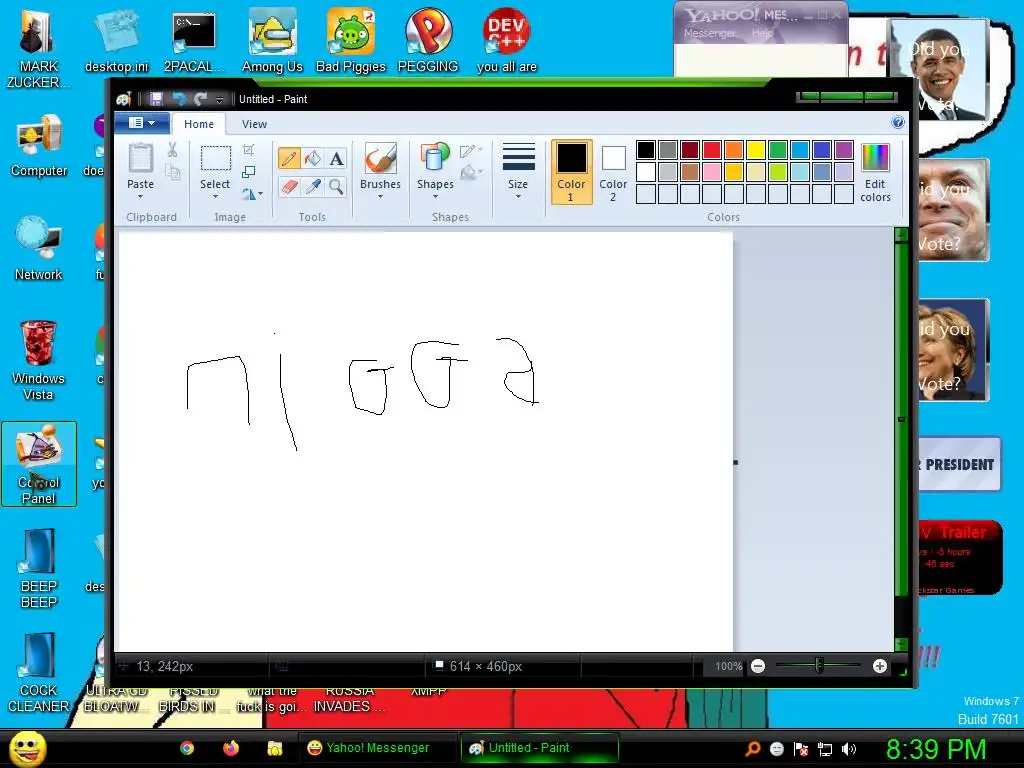Click Firefox icon on the taskbar
Viewport: 1024px width, 768px height.
pos(231,748)
